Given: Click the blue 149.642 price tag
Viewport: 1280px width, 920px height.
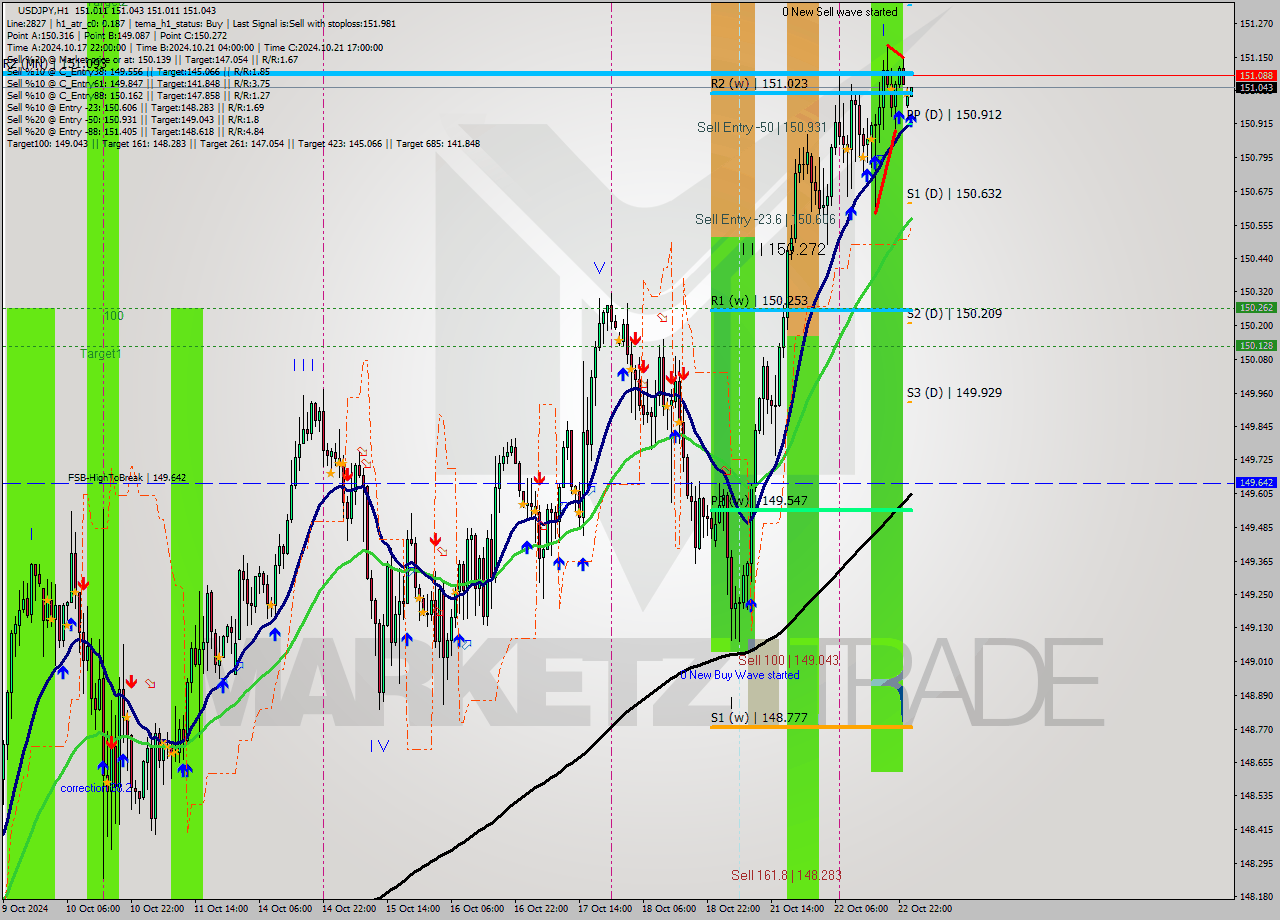Looking at the screenshot, I should (1256, 482).
